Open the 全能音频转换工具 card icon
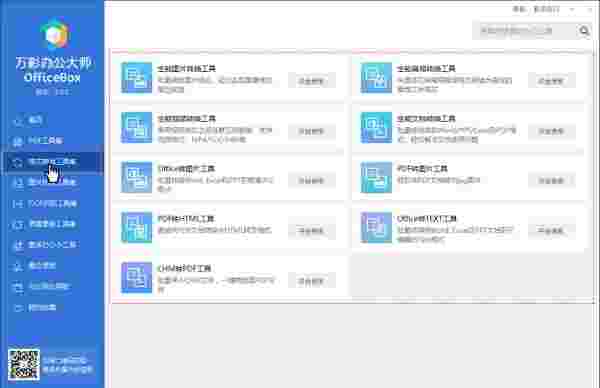Viewport: 600px width, 388px height. [376, 78]
